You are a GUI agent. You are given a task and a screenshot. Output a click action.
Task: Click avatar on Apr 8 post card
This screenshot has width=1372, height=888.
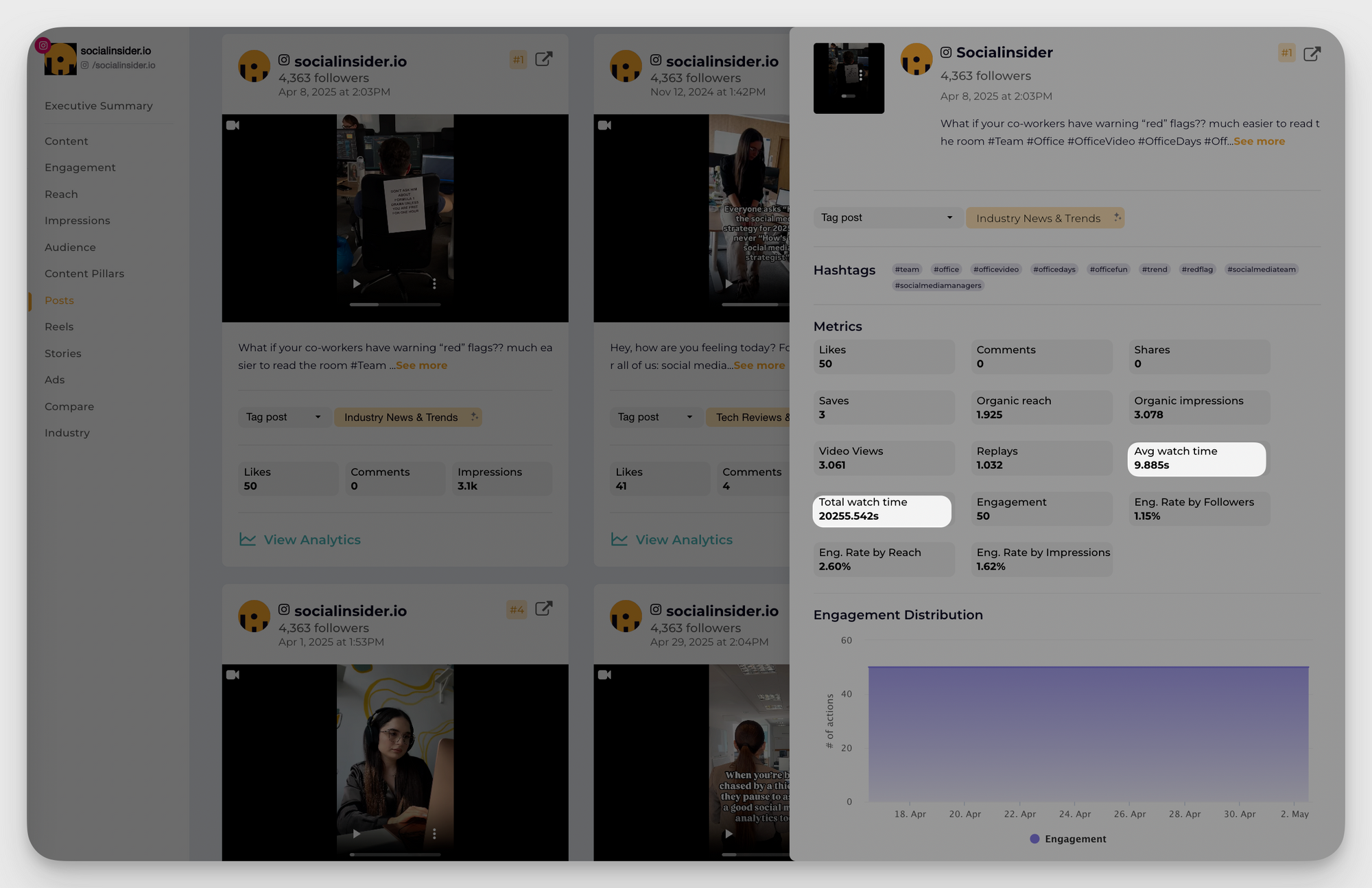(255, 67)
